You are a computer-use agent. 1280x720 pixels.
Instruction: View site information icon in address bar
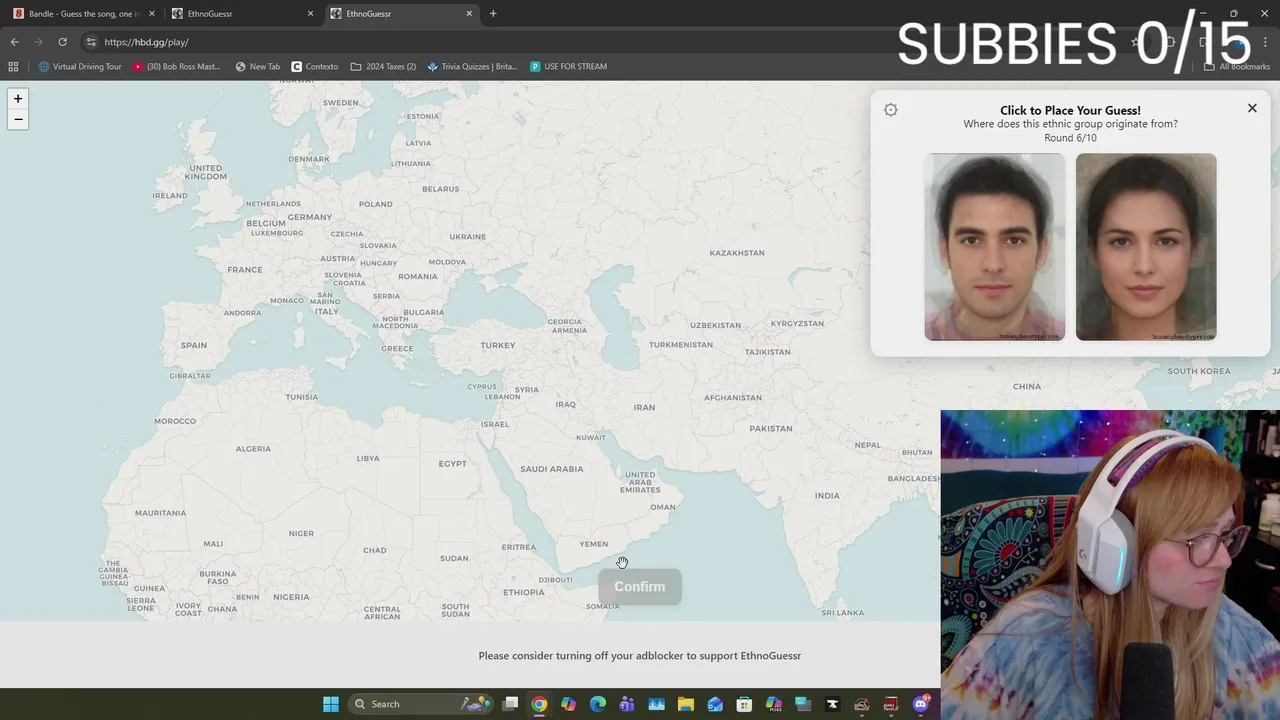coord(91,42)
